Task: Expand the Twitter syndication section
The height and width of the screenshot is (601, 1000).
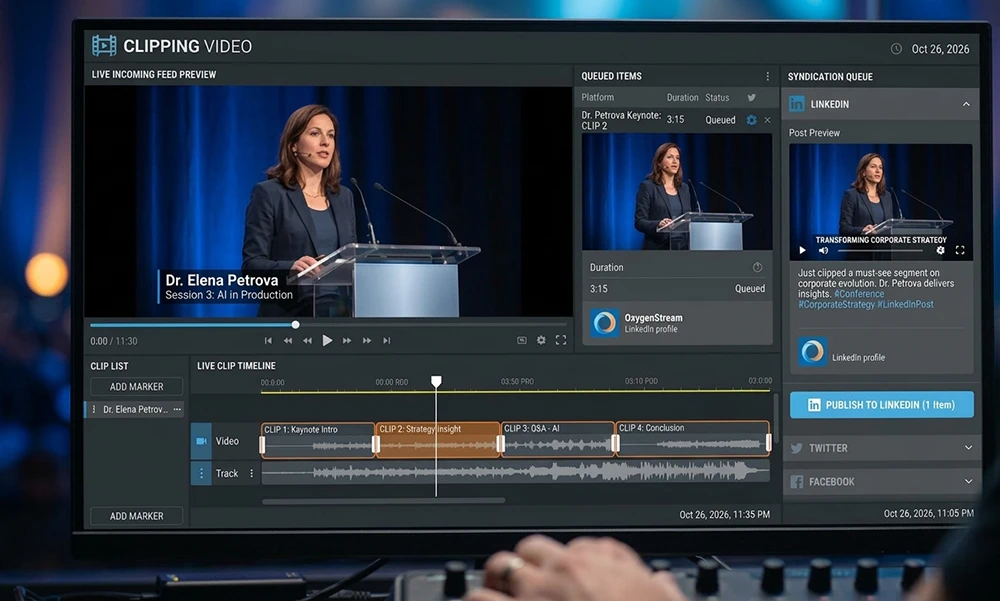Action: (968, 448)
